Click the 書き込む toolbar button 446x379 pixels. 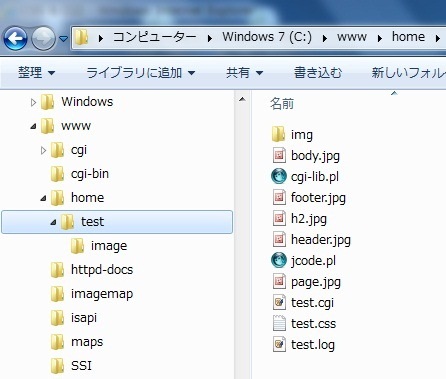318,72
